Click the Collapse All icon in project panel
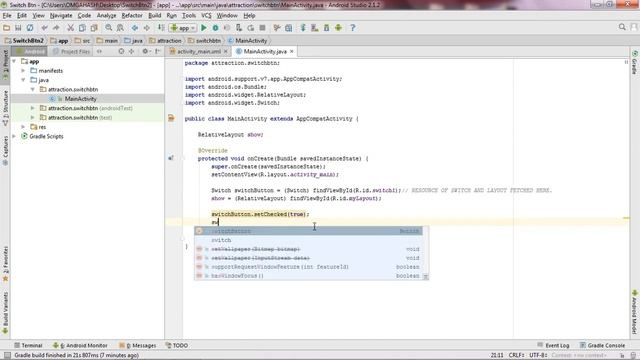This screenshot has height=360, width=640. pyautogui.click(x=131, y=51)
